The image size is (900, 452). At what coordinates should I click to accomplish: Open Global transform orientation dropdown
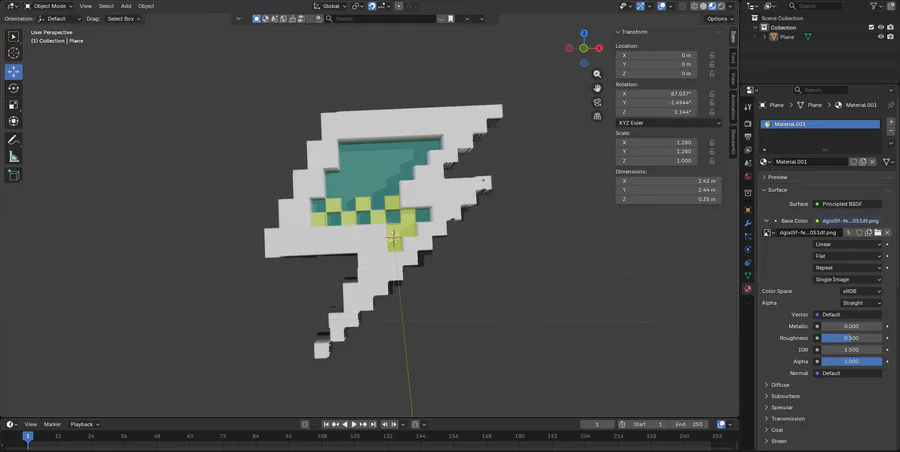click(331, 6)
